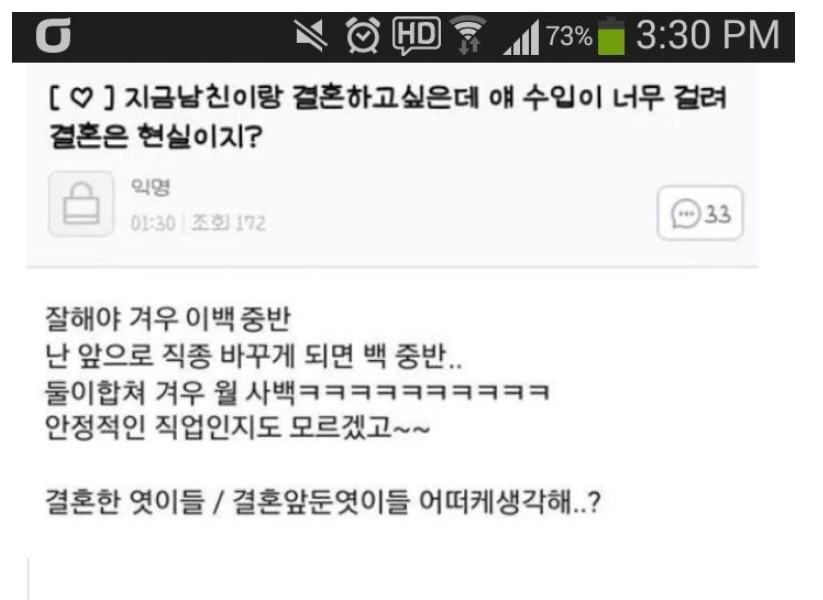Tap the 3:30 PM clock
Viewport: 823px width, 600px height.
pos(708,35)
